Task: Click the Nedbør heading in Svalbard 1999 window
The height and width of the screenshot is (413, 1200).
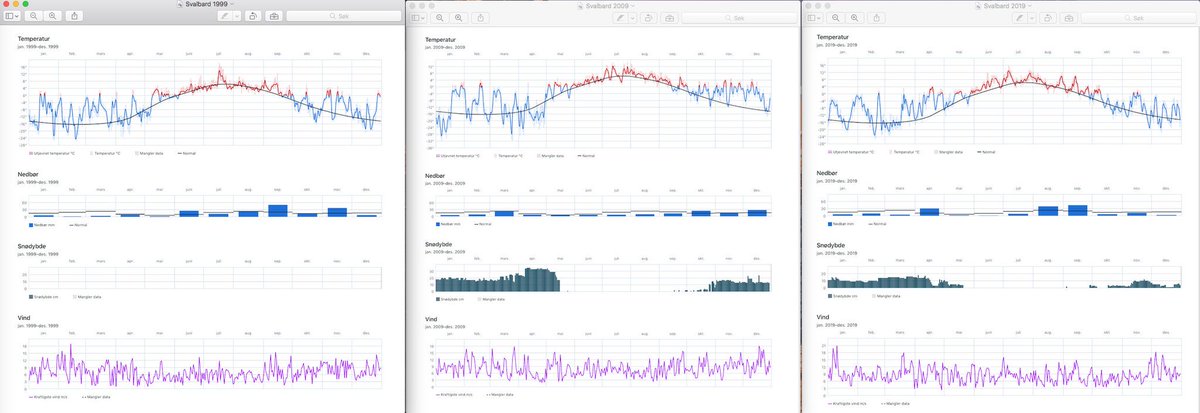Action: click(x=30, y=173)
